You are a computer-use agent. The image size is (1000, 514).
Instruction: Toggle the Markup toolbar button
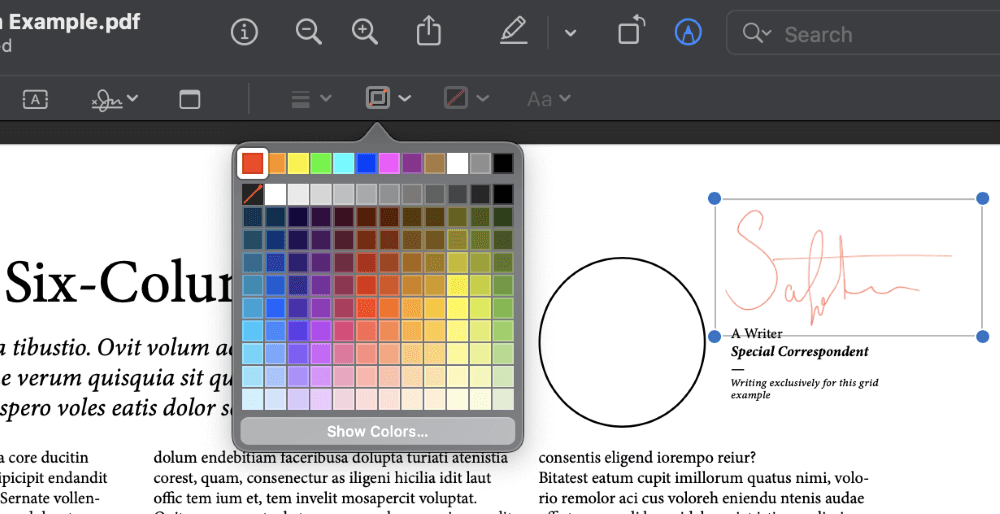tap(688, 32)
